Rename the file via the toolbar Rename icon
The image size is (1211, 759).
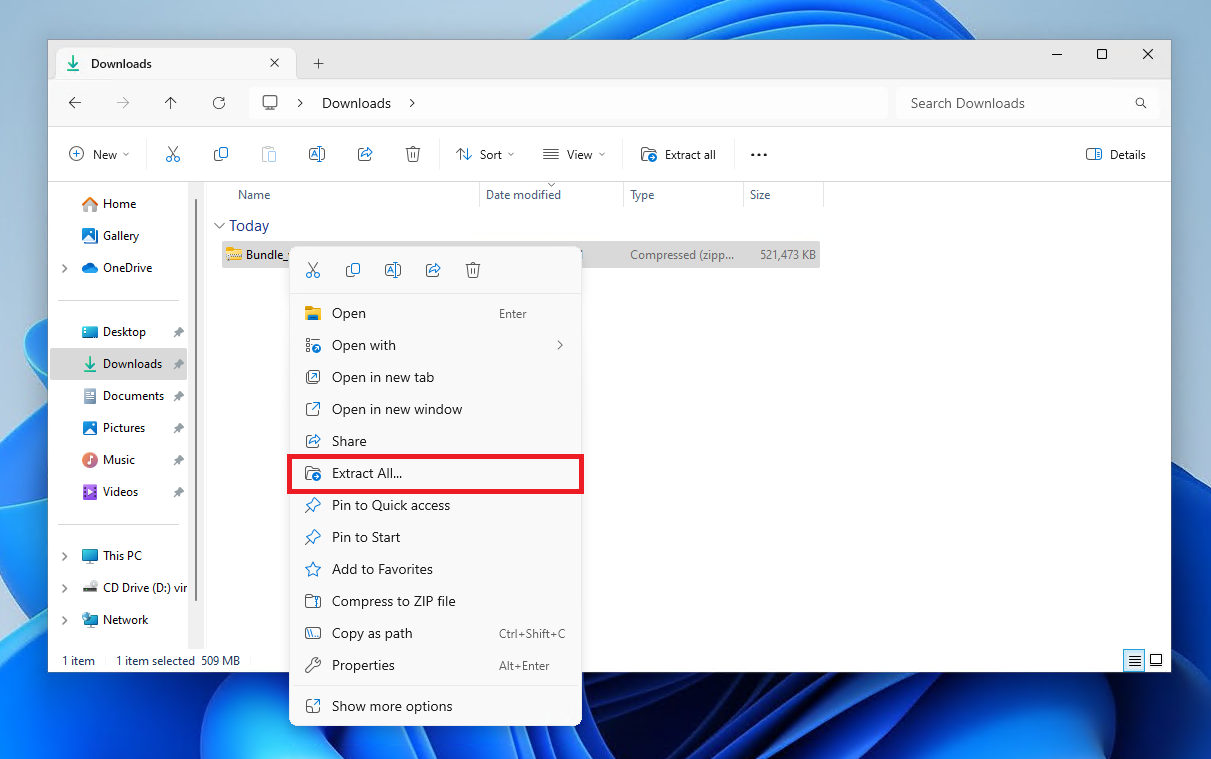click(x=316, y=154)
